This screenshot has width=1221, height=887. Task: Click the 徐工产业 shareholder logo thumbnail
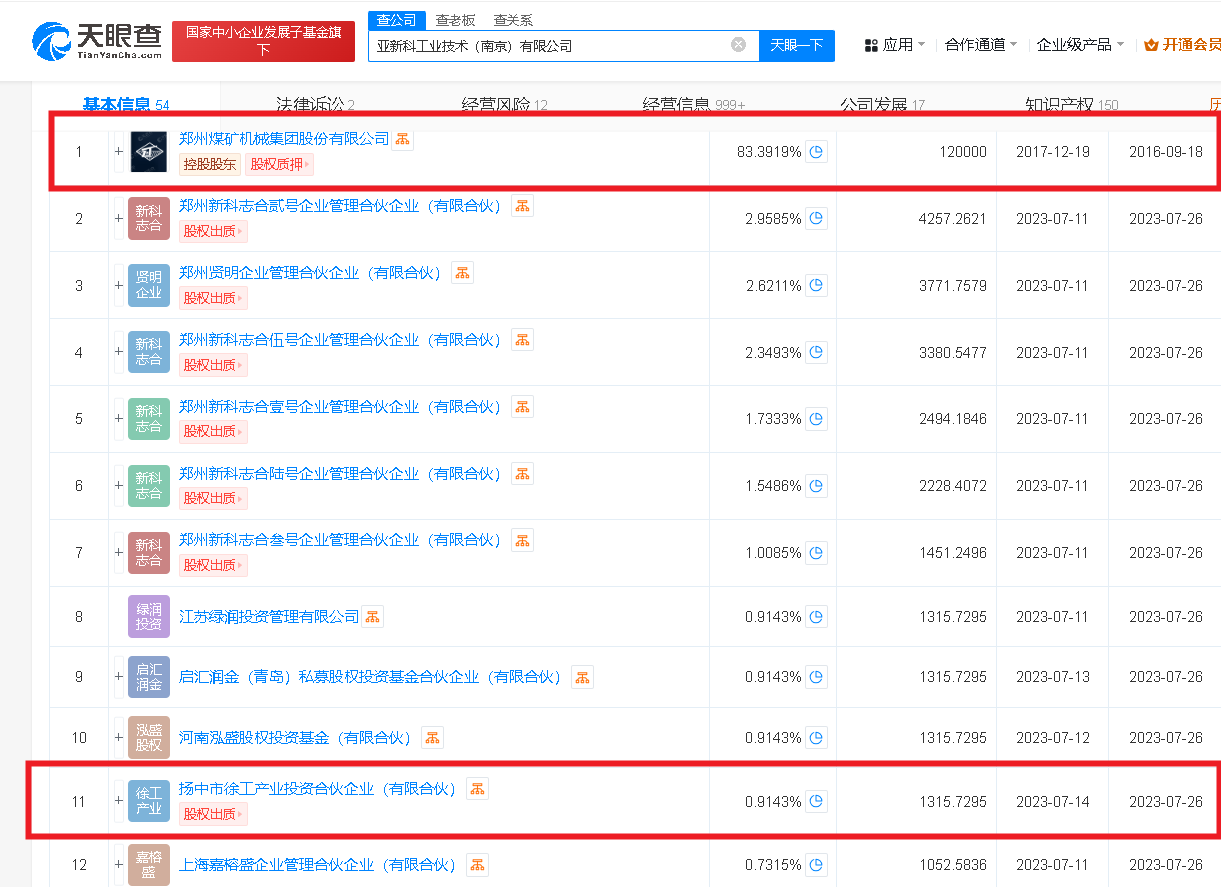pos(149,801)
